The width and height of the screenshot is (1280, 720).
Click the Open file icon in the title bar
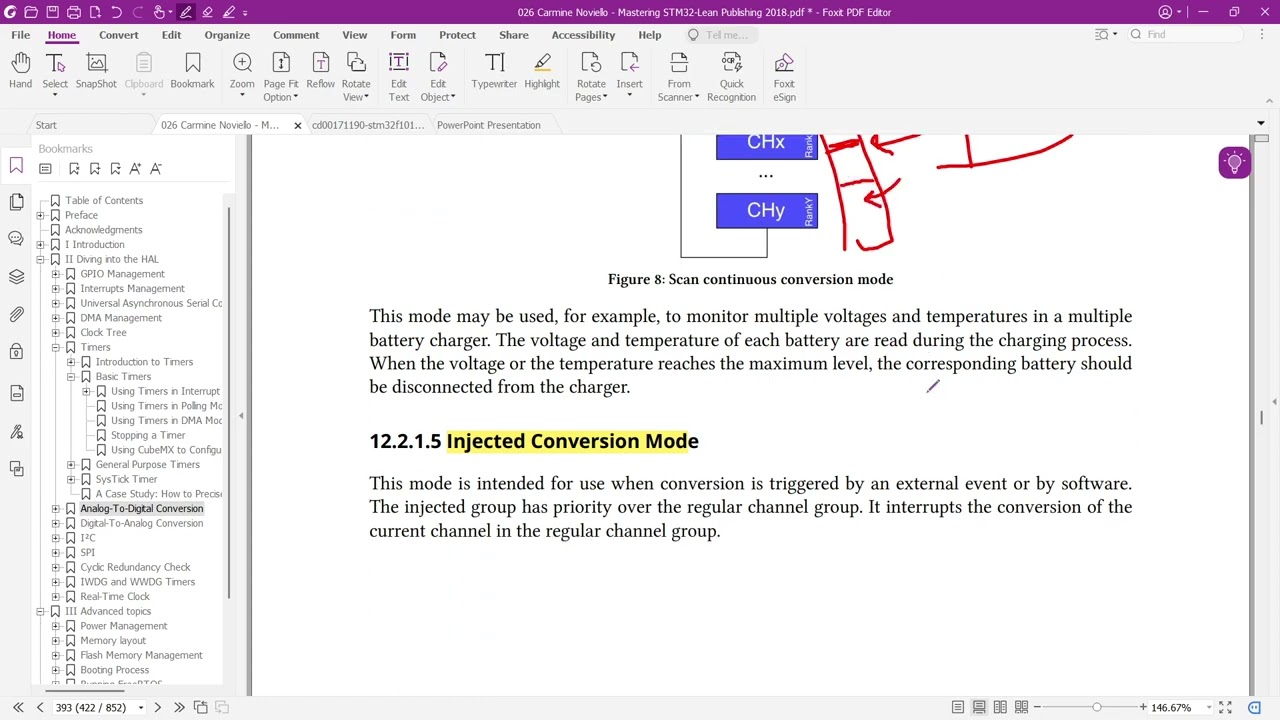click(31, 12)
